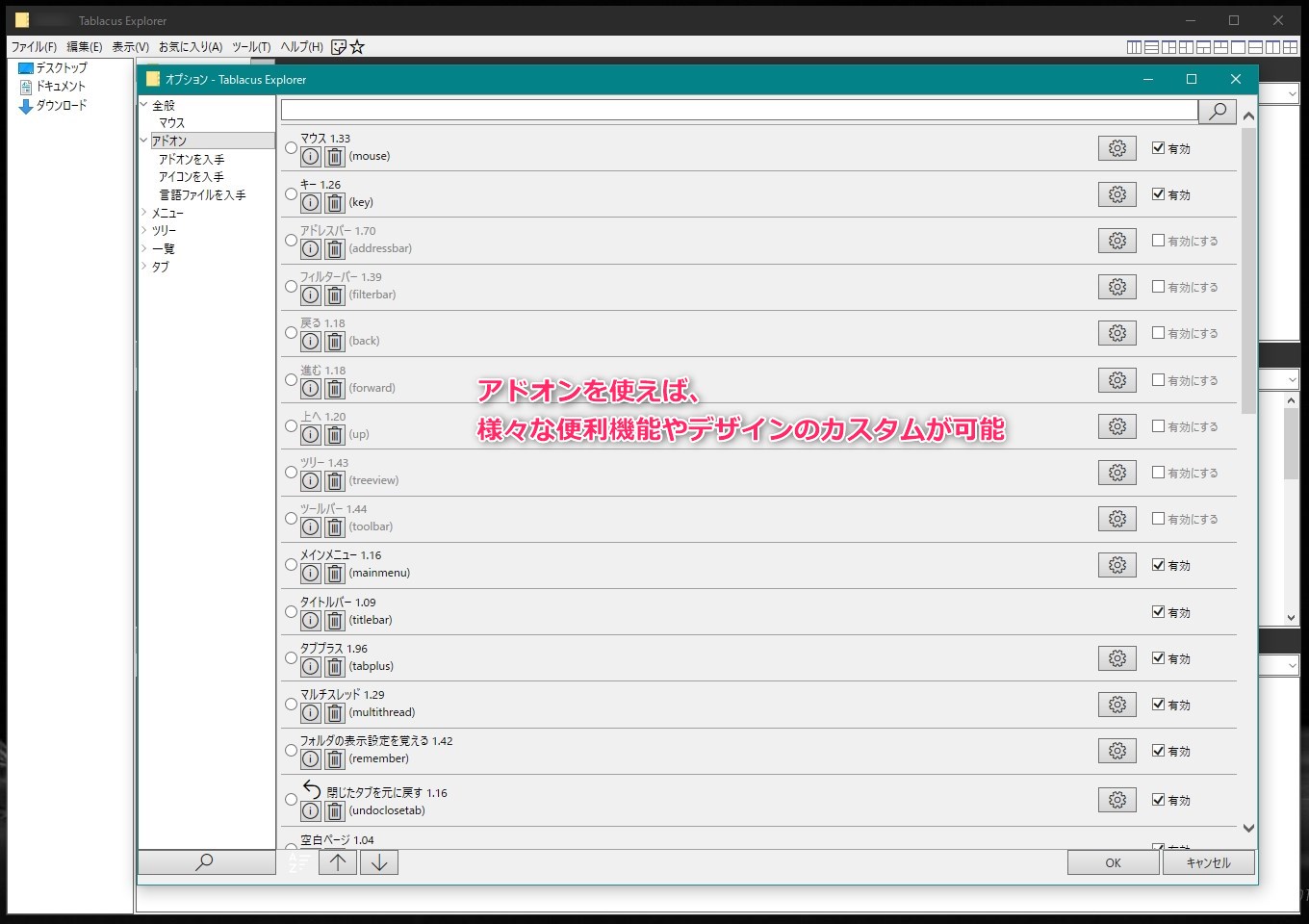Open gear for forward addon

click(x=1116, y=380)
